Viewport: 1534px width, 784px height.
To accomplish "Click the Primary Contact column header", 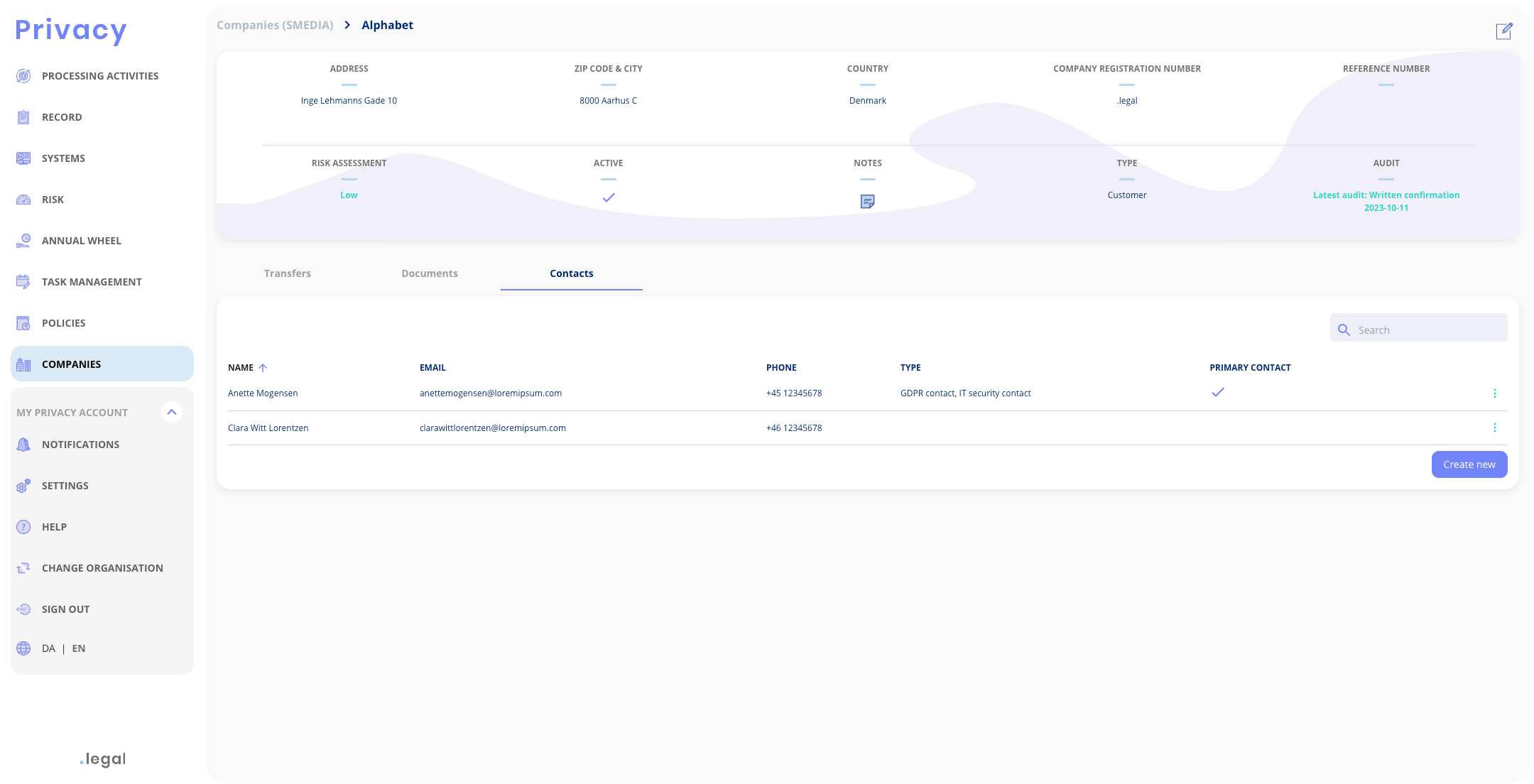I will [x=1250, y=368].
